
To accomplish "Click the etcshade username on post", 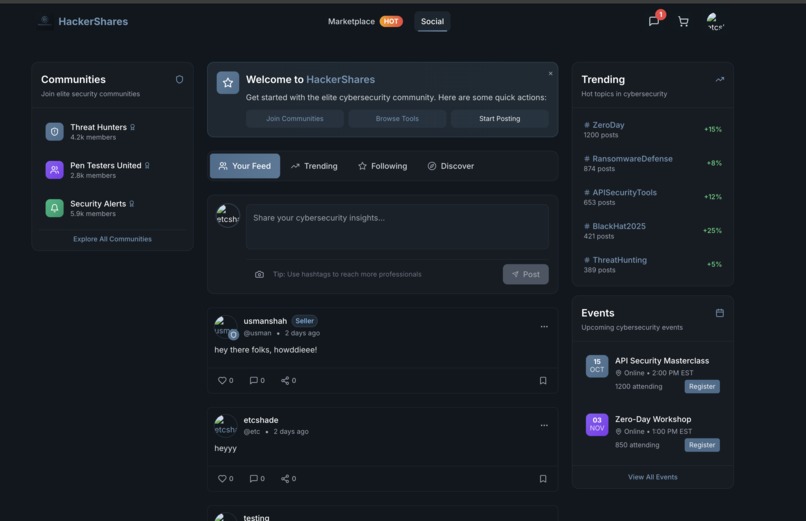I will tap(261, 420).
